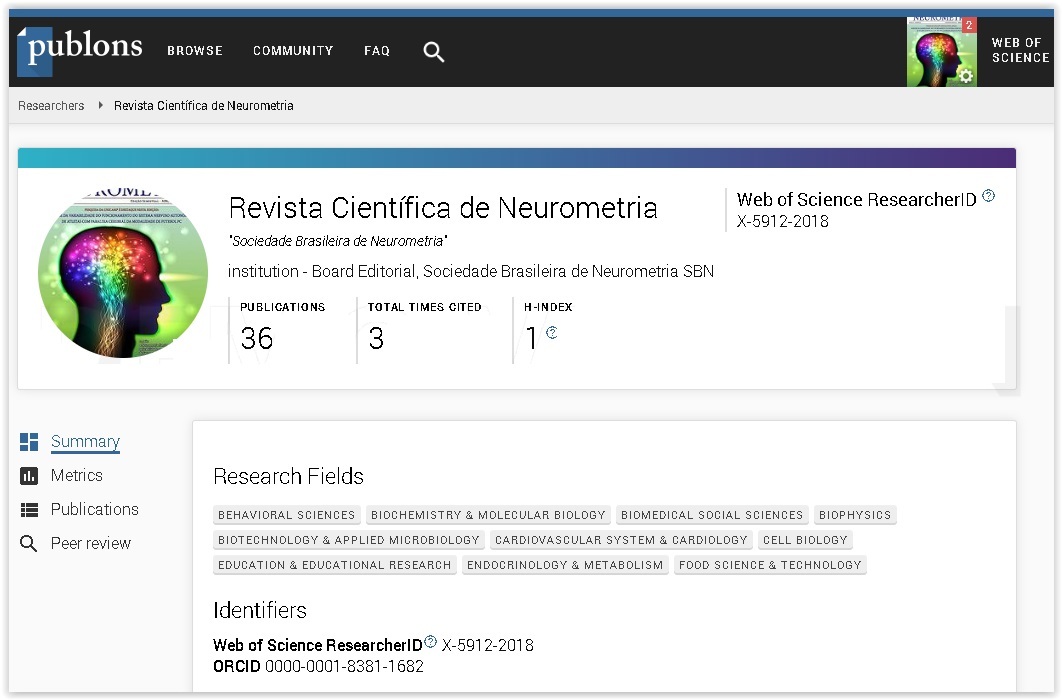1062x700 pixels.
Task: Click the current breadcrumb Revista Científica de Neurometria
Action: click(x=204, y=106)
